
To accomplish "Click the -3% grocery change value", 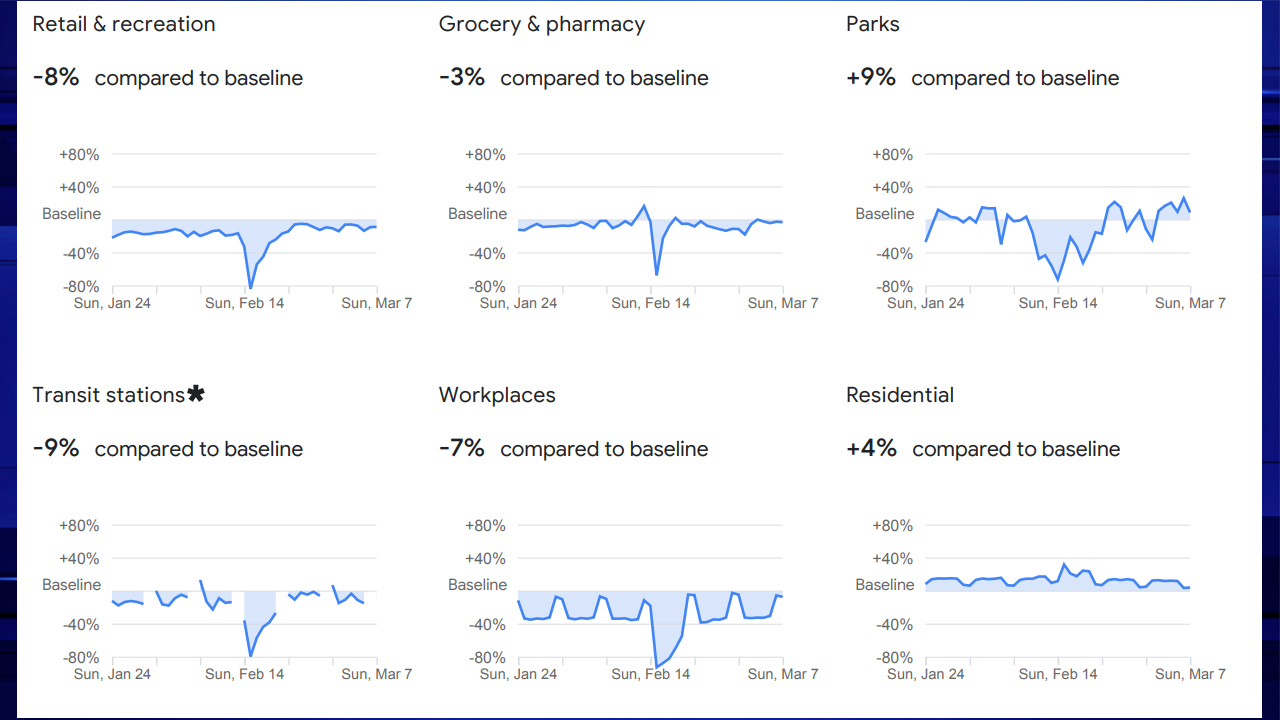I will coord(462,78).
